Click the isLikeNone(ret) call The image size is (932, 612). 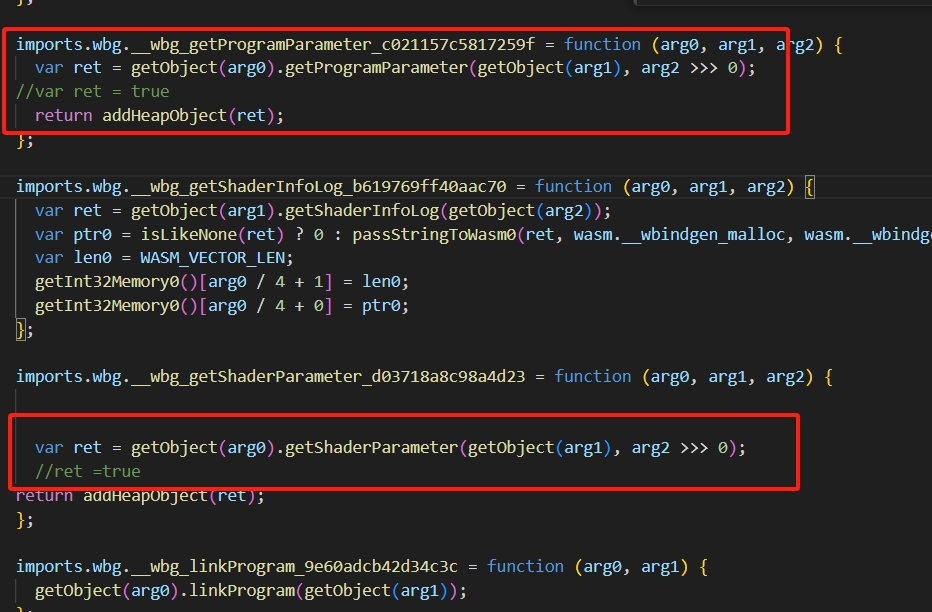click(x=212, y=235)
